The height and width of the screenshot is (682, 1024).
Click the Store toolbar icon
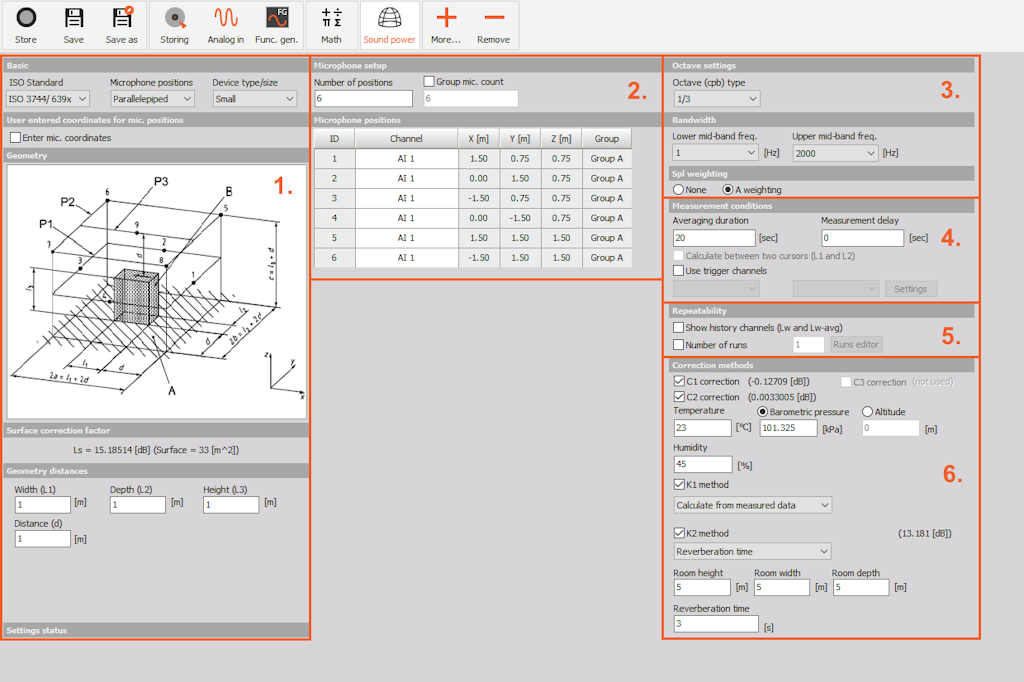(26, 25)
